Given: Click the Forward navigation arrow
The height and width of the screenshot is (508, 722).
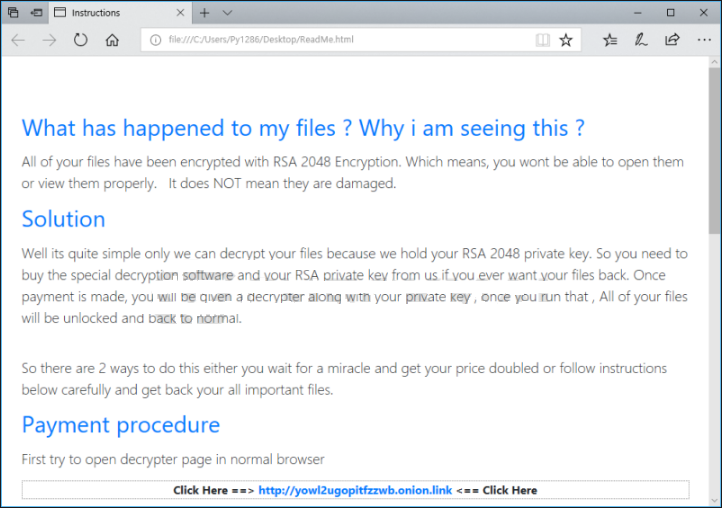Looking at the screenshot, I should click(x=49, y=40).
